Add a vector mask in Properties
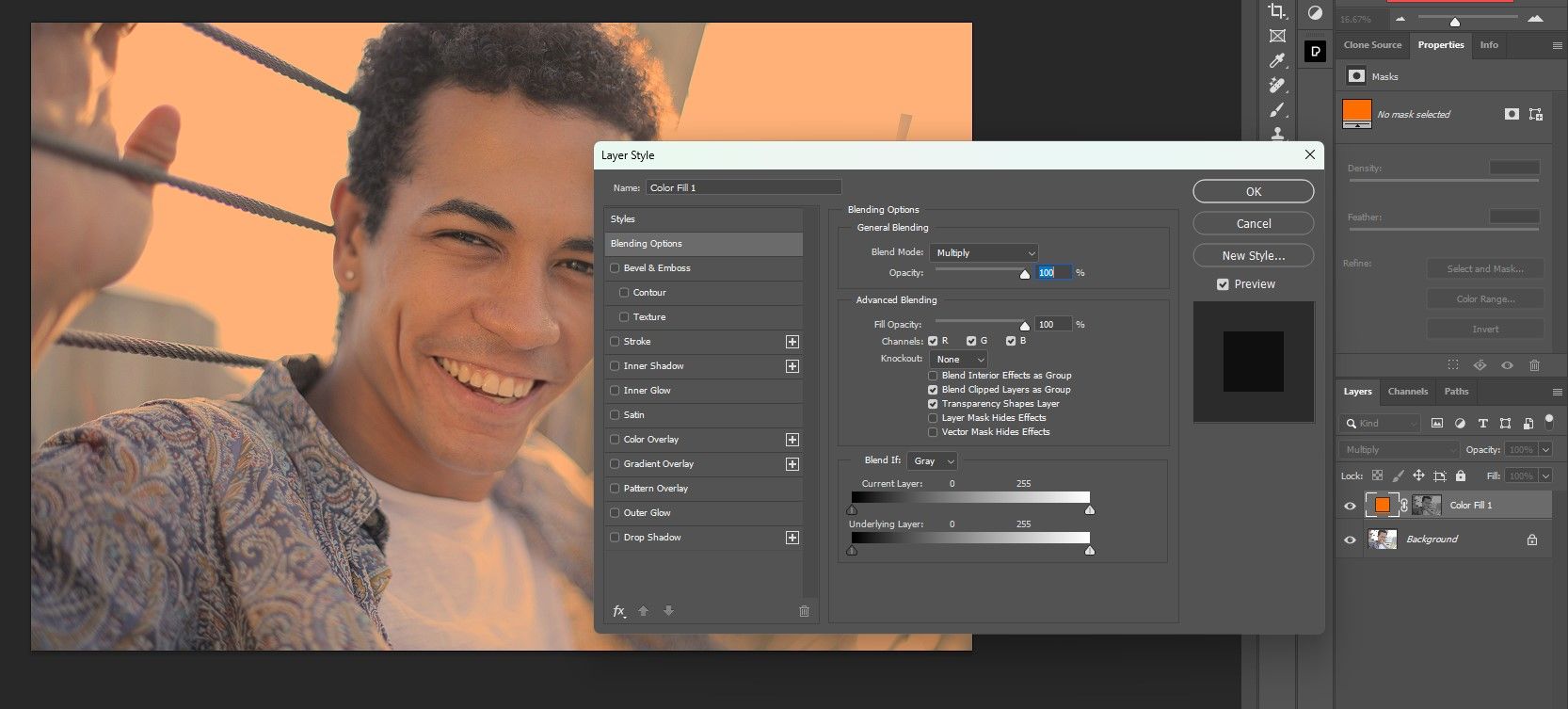Screen dimensions: 1568x709 (x=1536, y=114)
